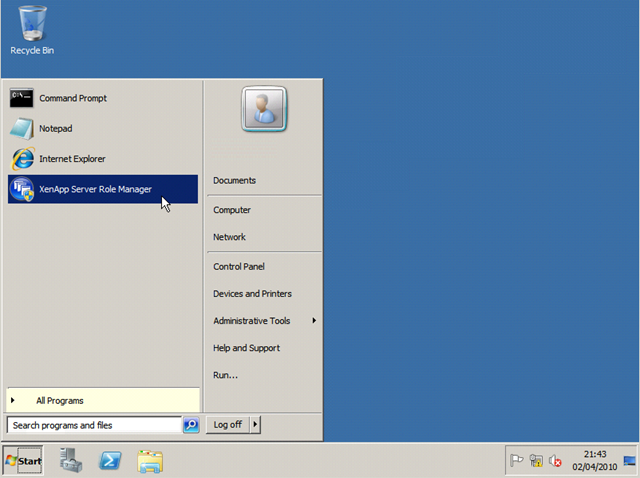This screenshot has height=478, width=640.
Task: Click the search magnifier button
Action: [191, 425]
